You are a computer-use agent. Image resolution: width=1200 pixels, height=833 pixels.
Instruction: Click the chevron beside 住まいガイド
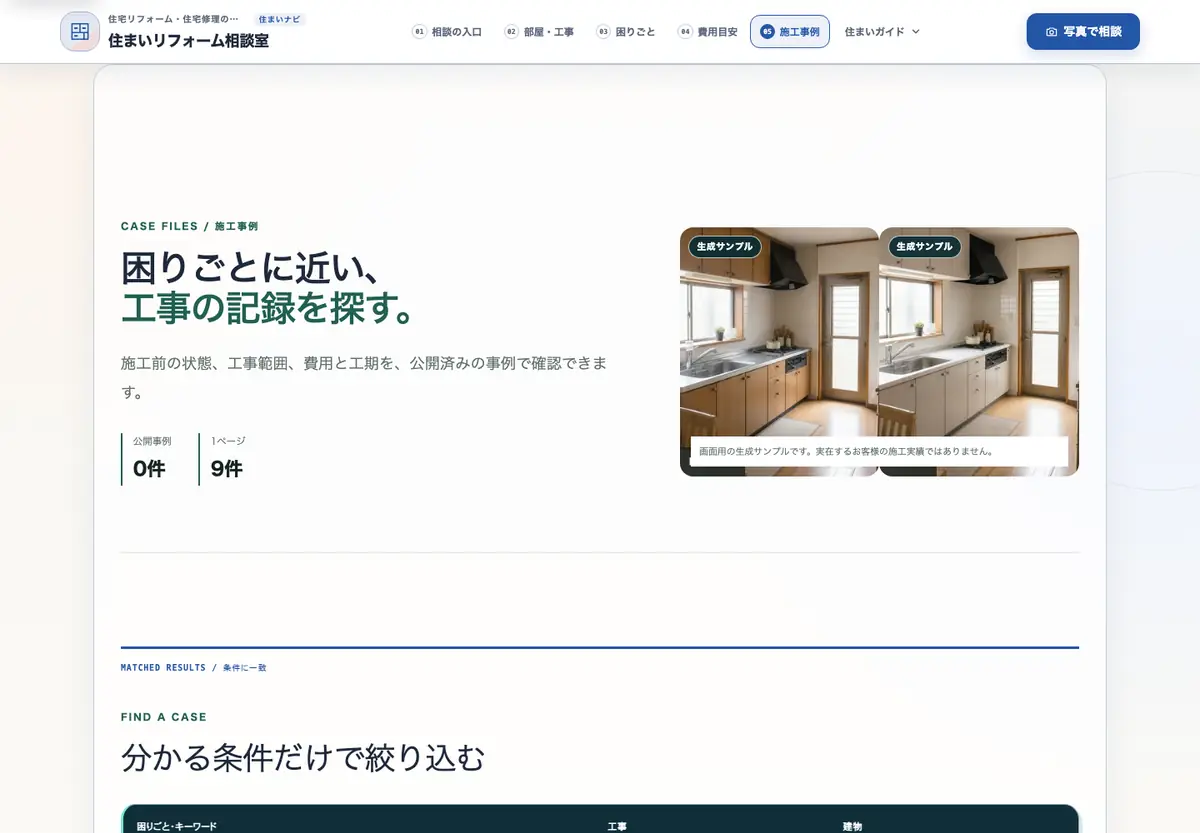click(915, 32)
